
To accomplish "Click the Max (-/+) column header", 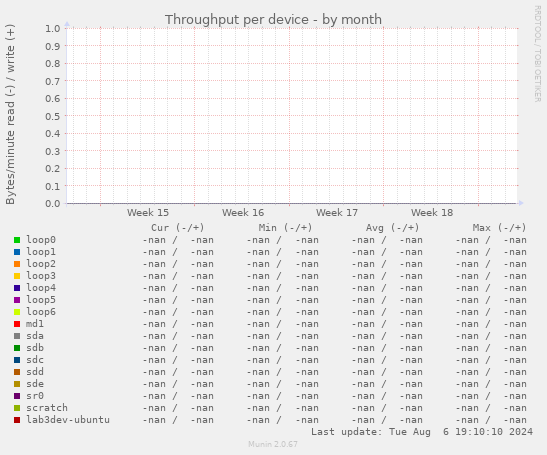I will pyautogui.click(x=500, y=228).
